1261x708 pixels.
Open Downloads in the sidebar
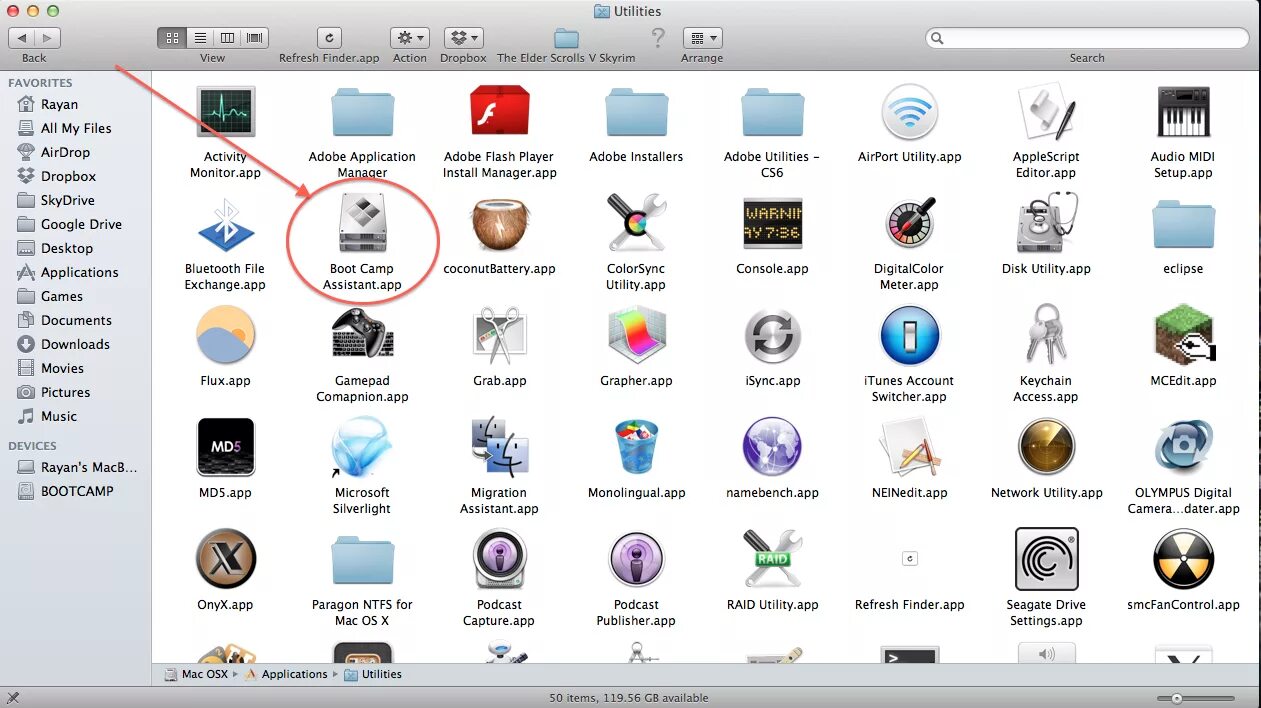[76, 344]
